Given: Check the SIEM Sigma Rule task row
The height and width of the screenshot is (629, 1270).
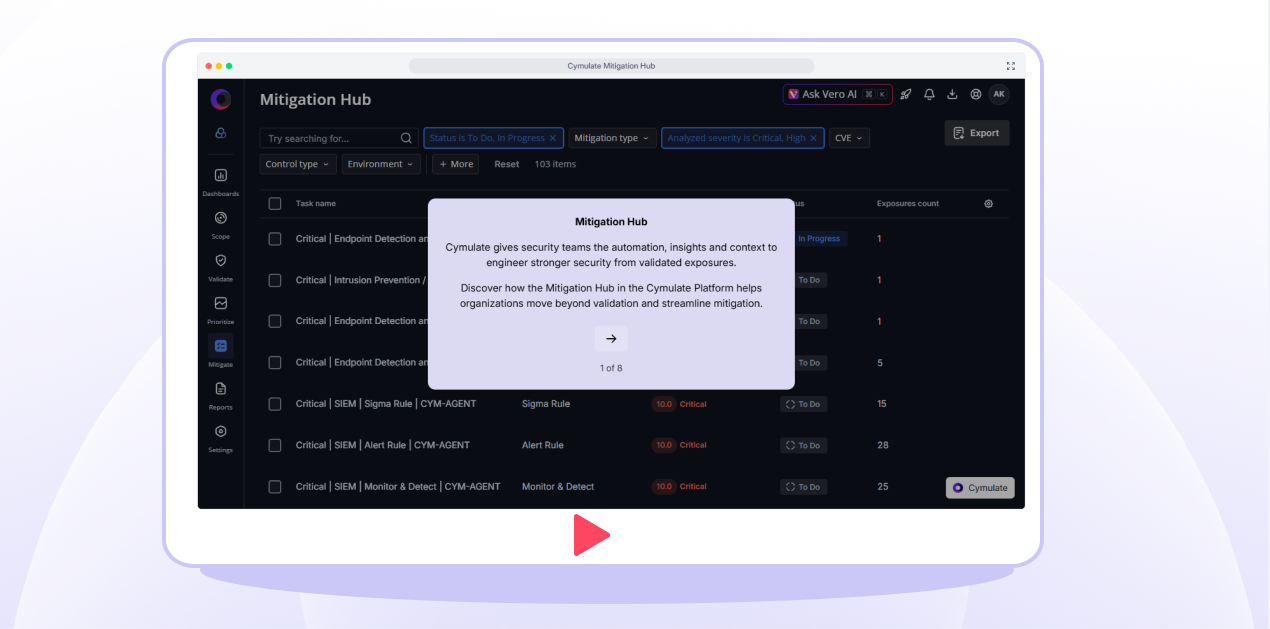Looking at the screenshot, I should coord(275,404).
